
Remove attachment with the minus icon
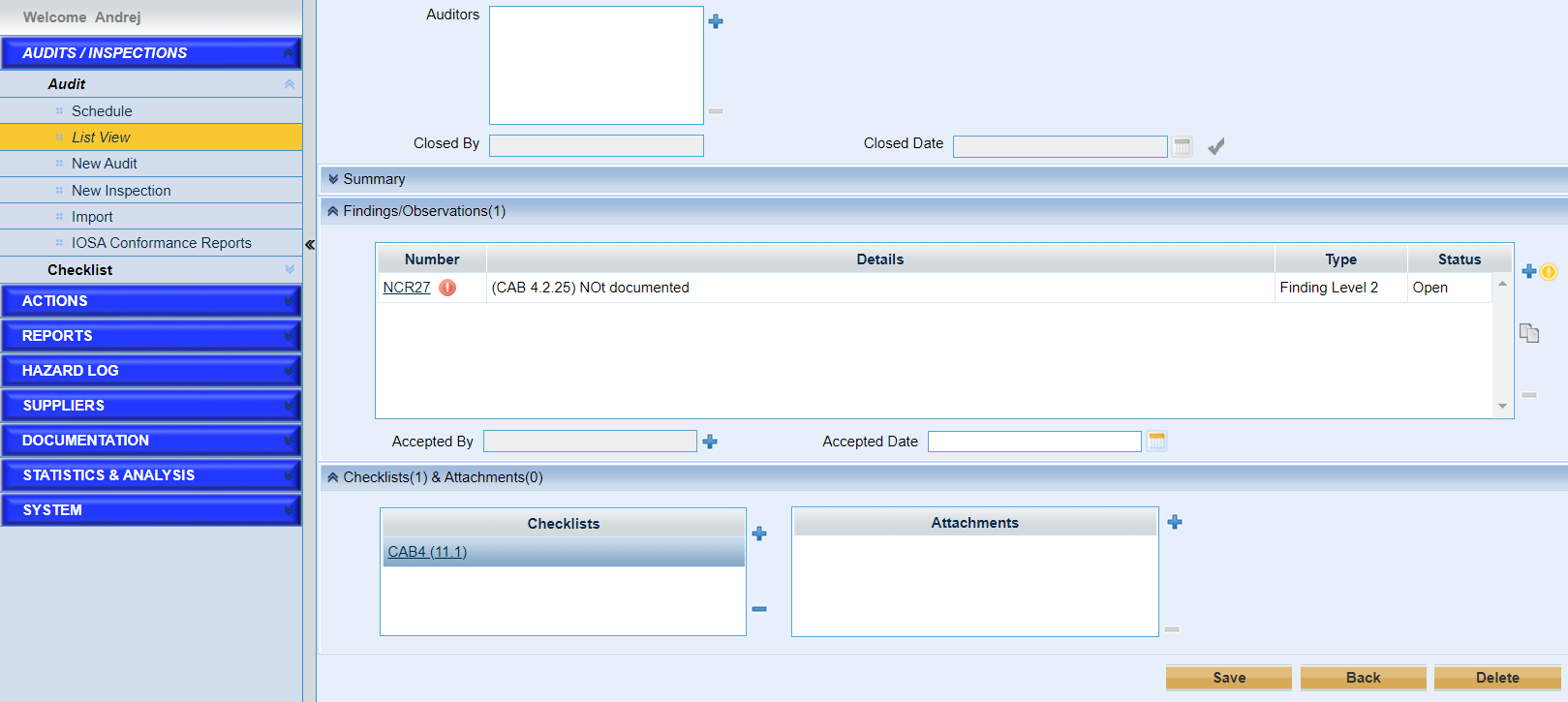(x=1172, y=629)
